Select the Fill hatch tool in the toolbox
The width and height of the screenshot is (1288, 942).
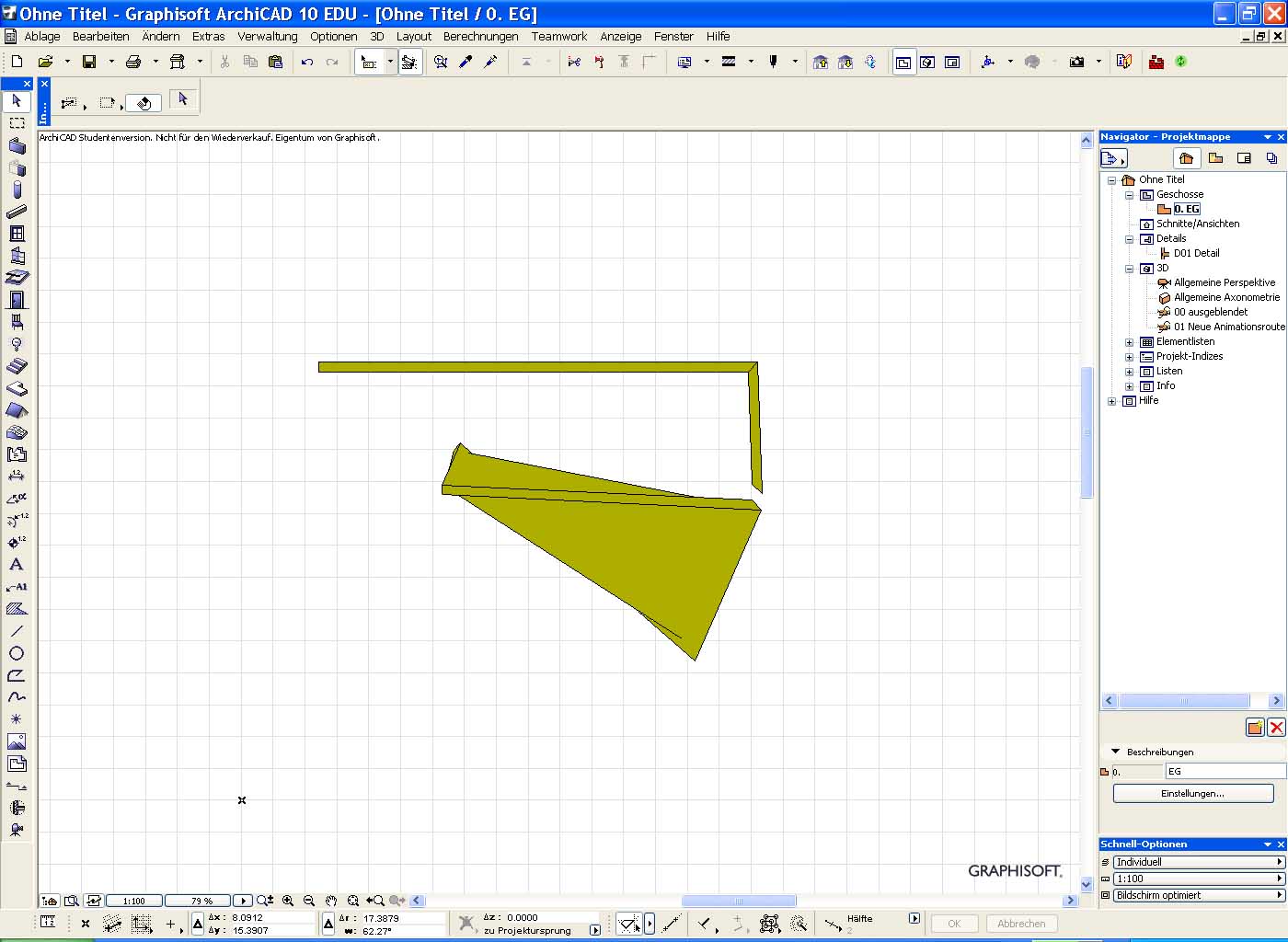(x=17, y=608)
